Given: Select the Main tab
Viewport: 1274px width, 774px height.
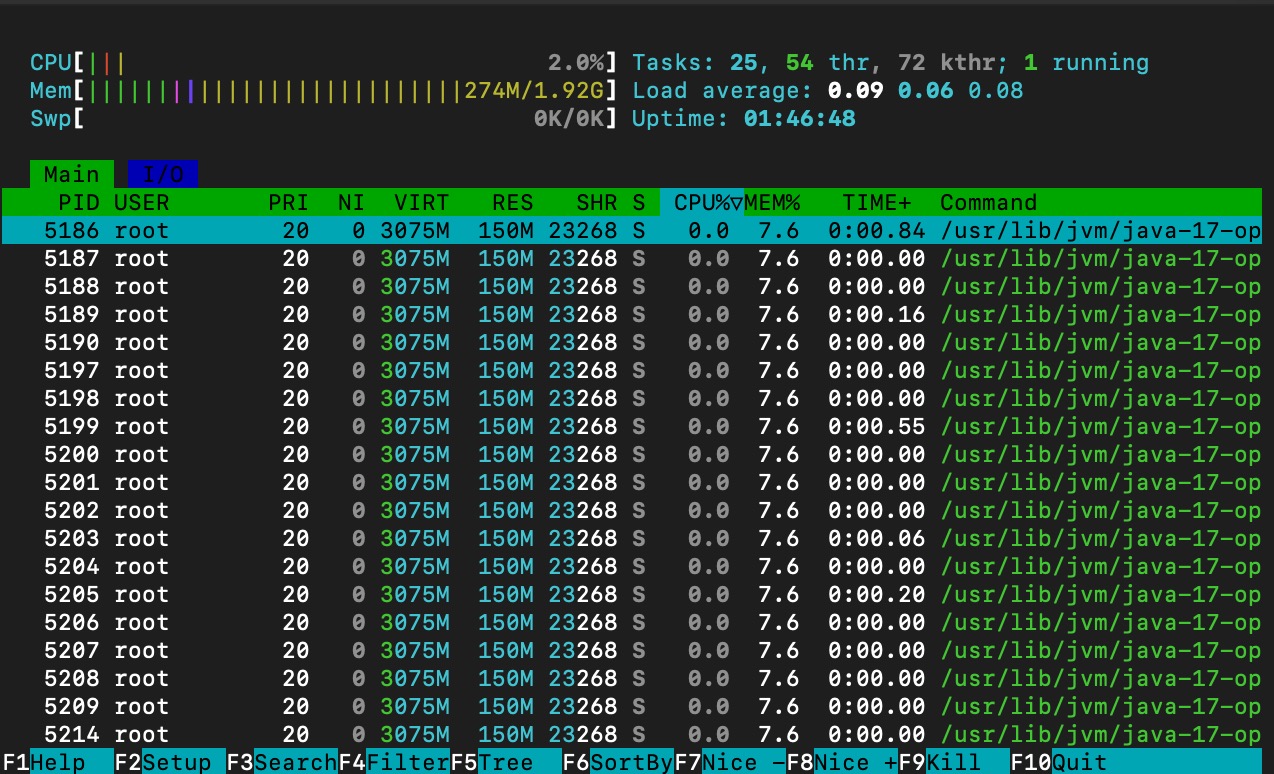Looking at the screenshot, I should pyautogui.click(x=71, y=174).
